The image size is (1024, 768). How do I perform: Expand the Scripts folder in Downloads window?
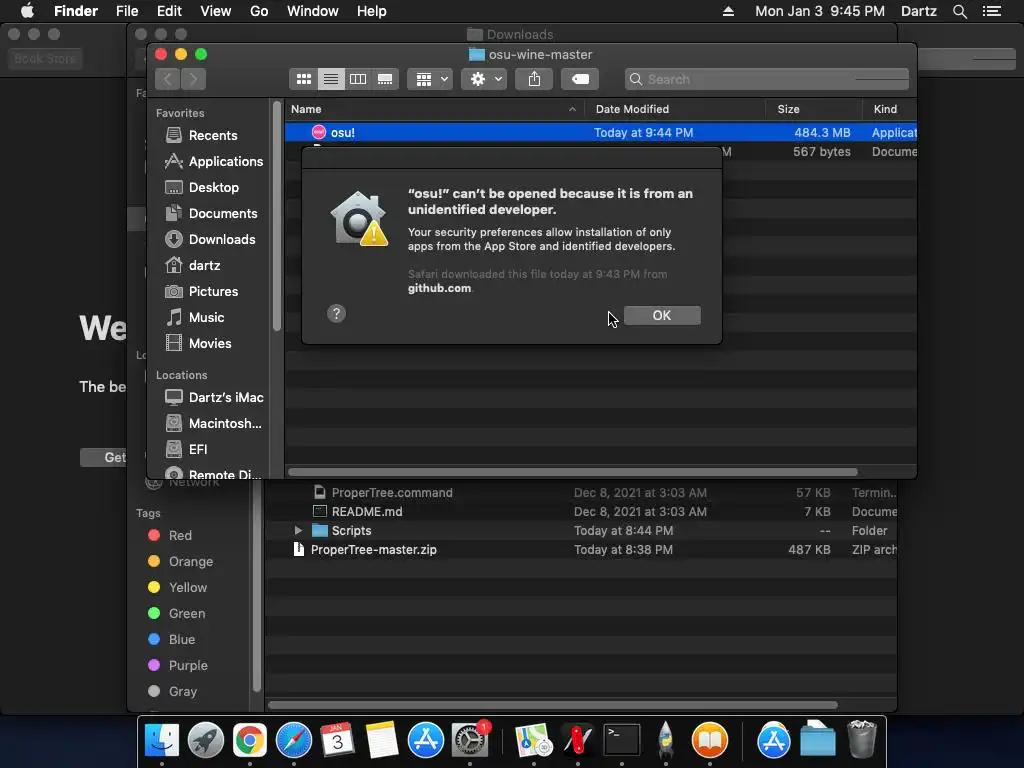(298, 530)
